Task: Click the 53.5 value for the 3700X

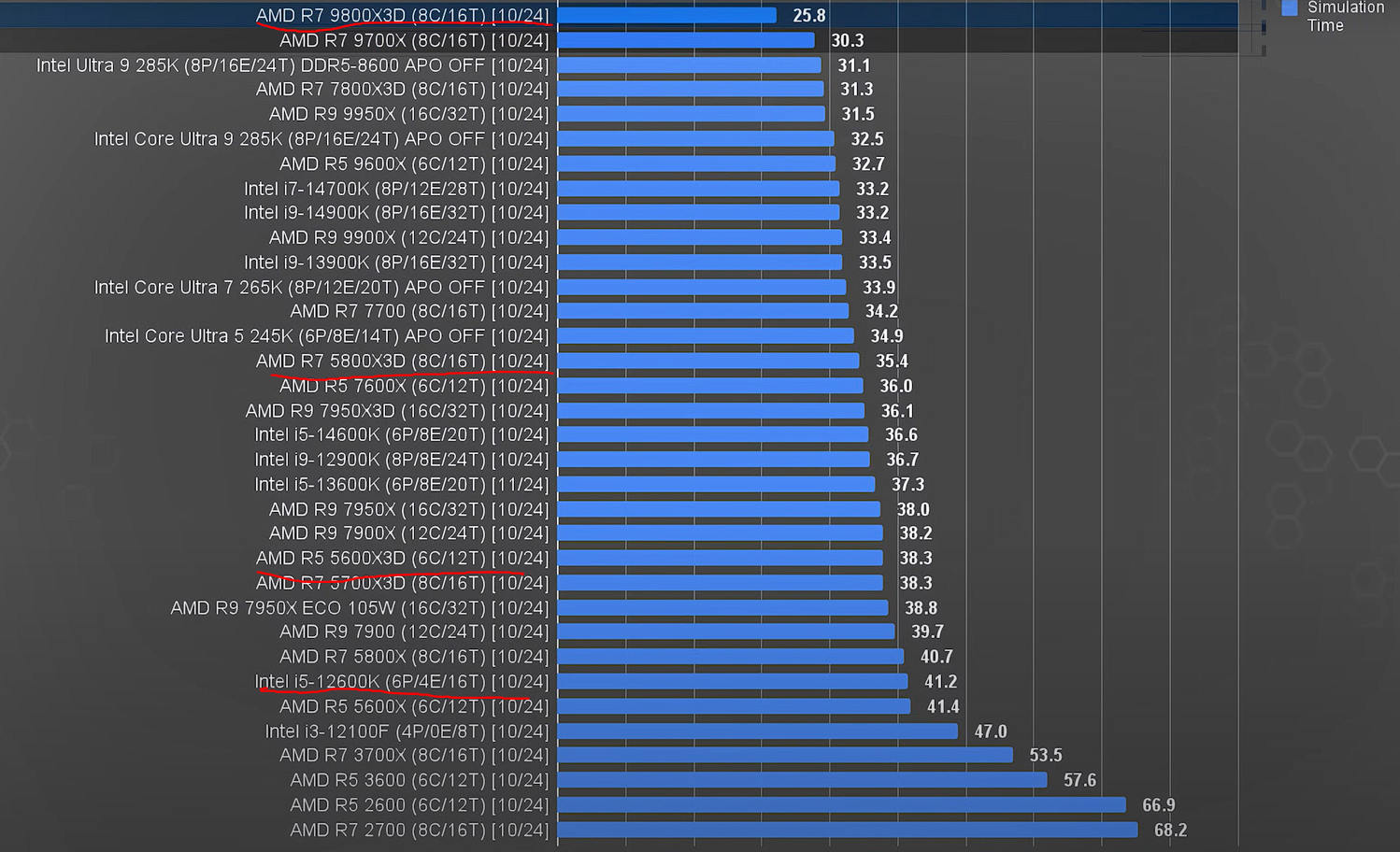Action: click(x=1046, y=755)
